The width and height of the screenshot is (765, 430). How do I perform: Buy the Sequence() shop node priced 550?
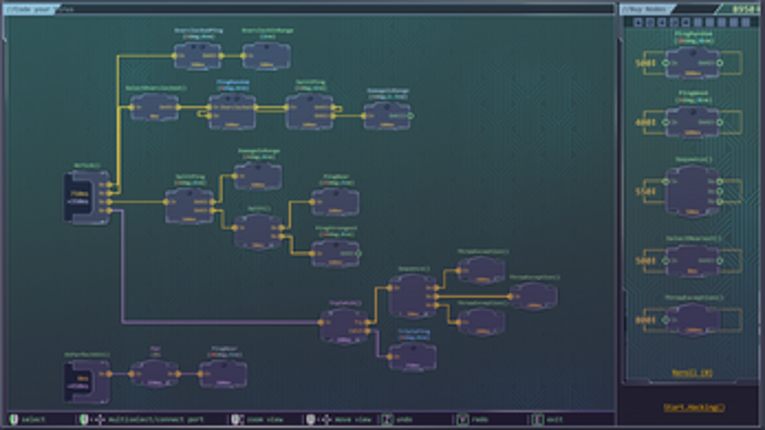pyautogui.click(x=692, y=191)
